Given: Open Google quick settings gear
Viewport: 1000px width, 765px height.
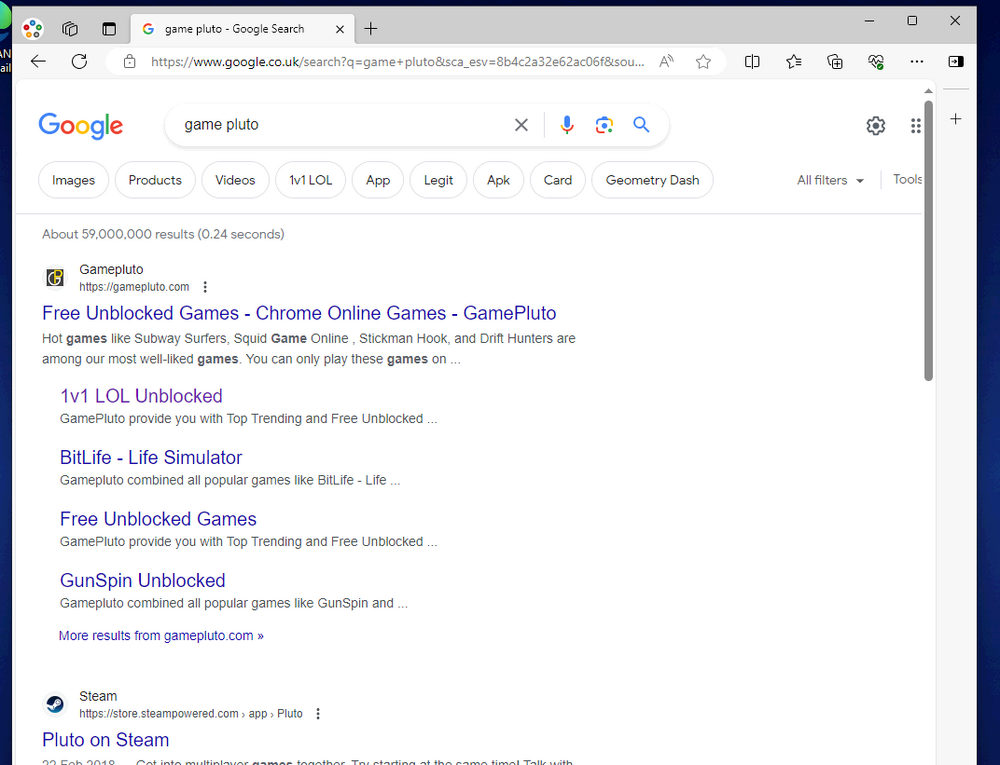Looking at the screenshot, I should 876,126.
